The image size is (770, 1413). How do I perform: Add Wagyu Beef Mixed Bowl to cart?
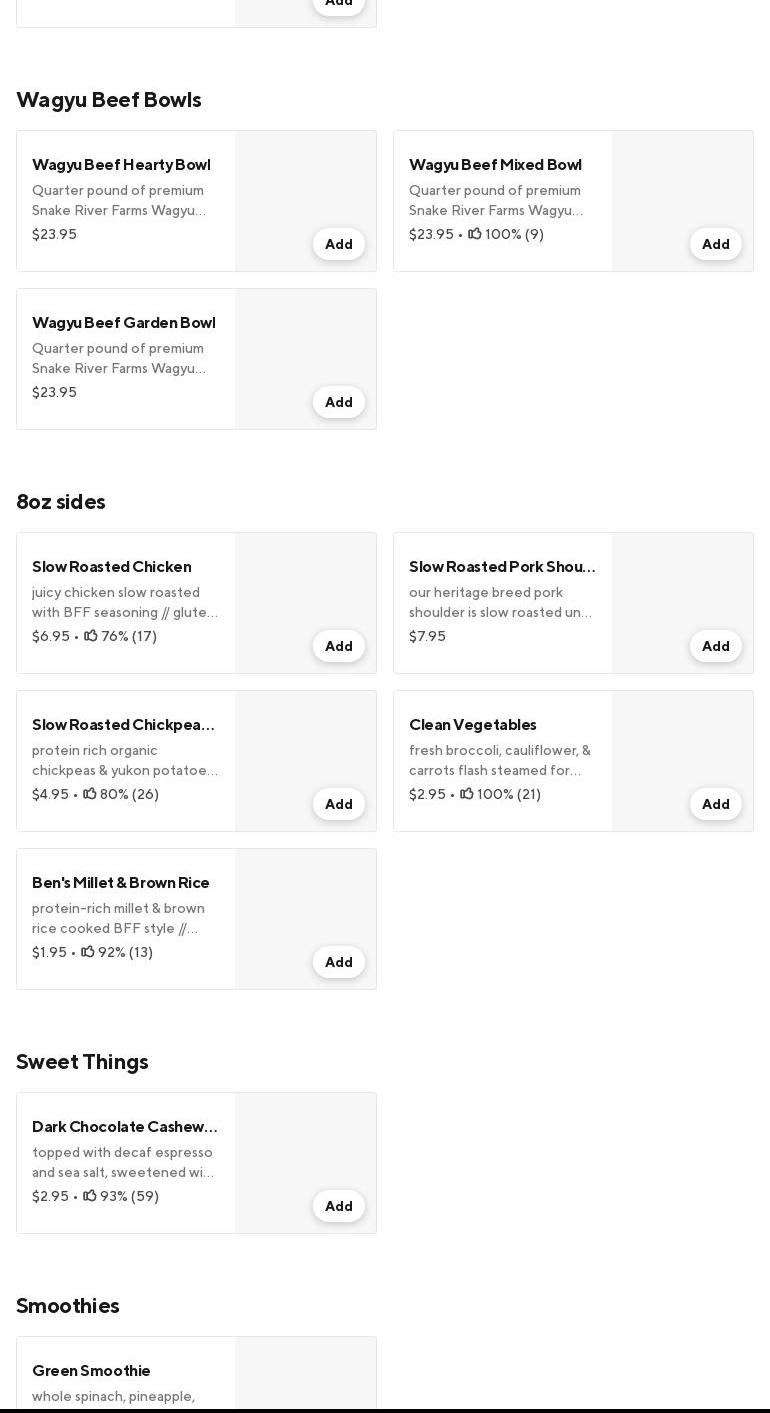click(715, 244)
